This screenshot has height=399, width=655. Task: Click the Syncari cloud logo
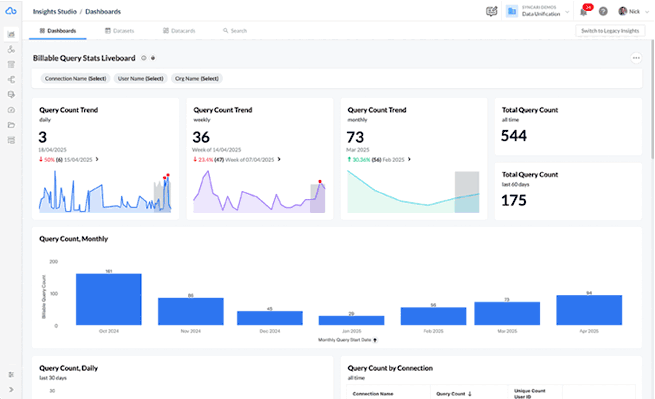[x=11, y=11]
